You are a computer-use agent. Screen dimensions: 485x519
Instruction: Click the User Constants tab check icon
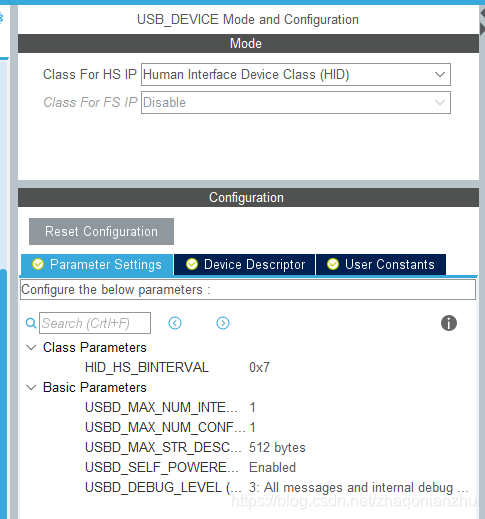pos(333,264)
